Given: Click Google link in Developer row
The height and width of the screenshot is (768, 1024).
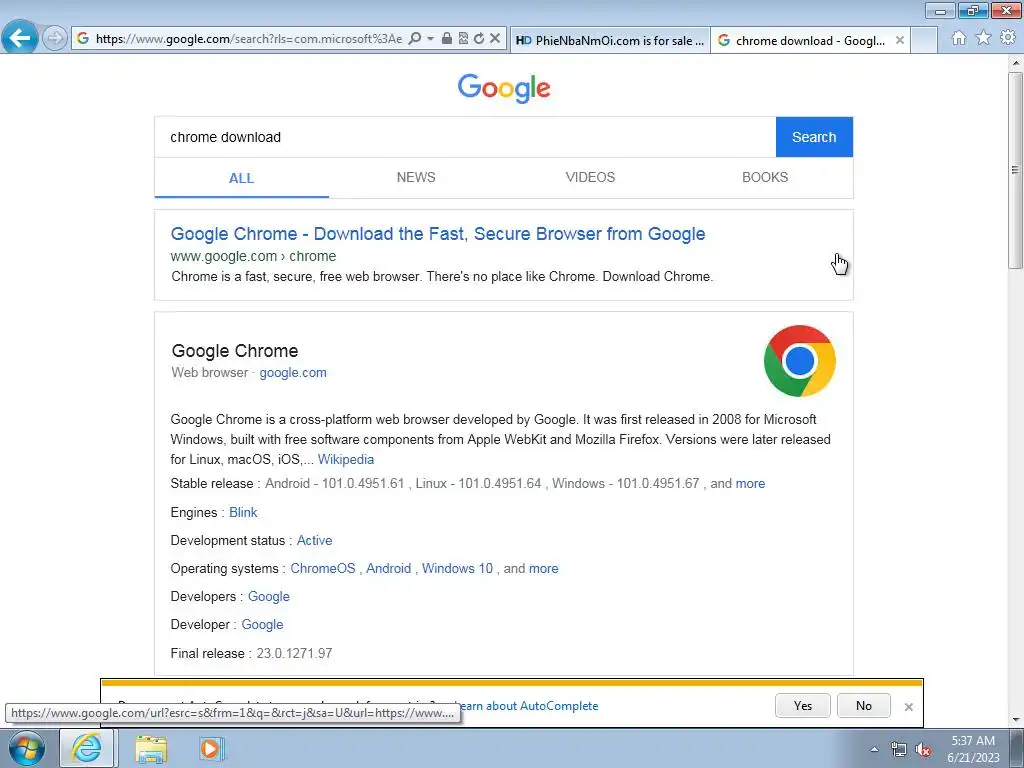Looking at the screenshot, I should pyautogui.click(x=263, y=625).
